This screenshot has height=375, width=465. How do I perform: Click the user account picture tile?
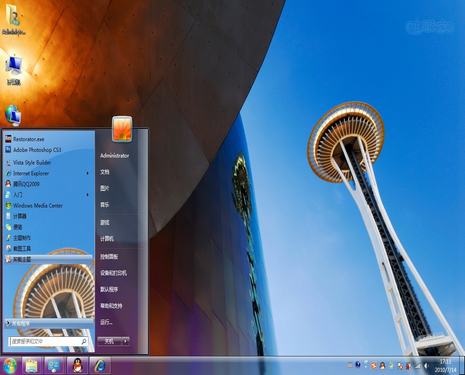point(122,129)
